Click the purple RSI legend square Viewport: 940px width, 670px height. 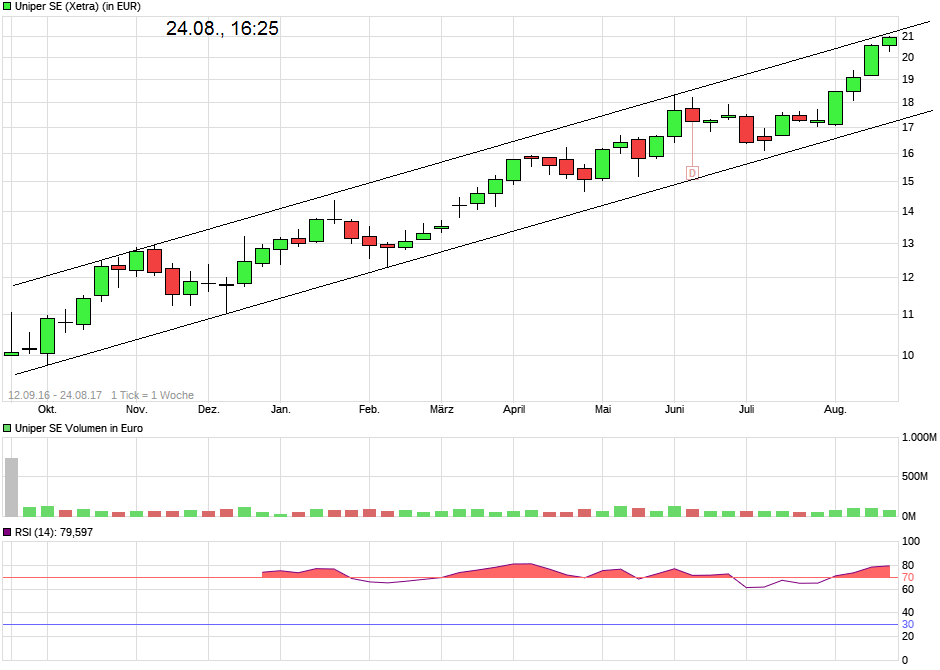[7, 532]
